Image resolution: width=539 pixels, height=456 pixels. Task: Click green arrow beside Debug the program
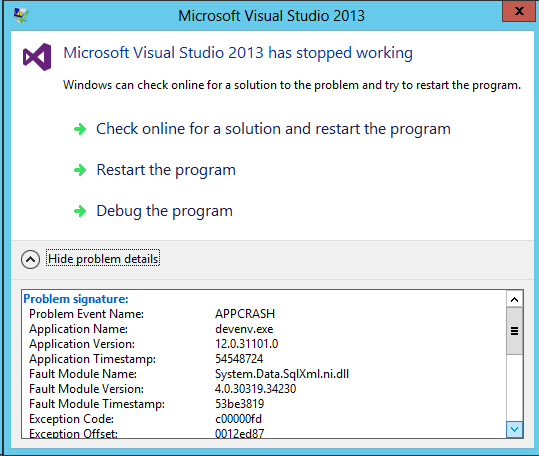(x=80, y=211)
